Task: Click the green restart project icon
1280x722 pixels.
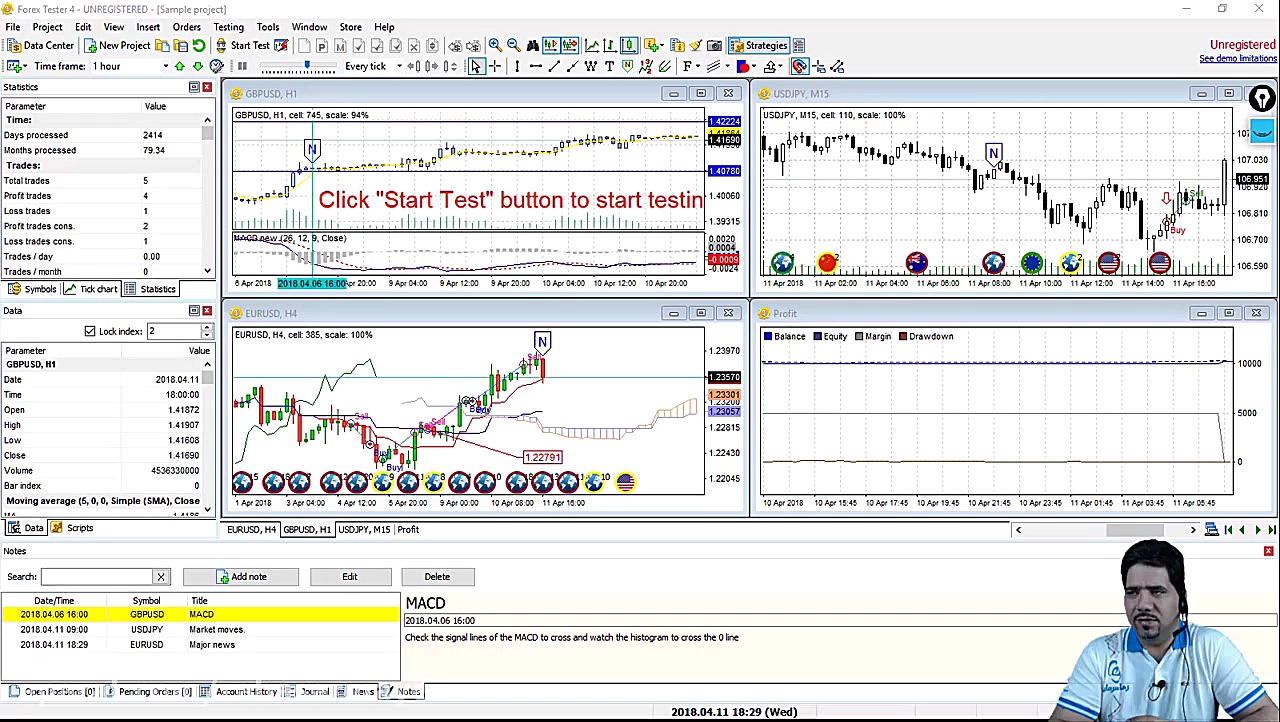Action: 199,45
